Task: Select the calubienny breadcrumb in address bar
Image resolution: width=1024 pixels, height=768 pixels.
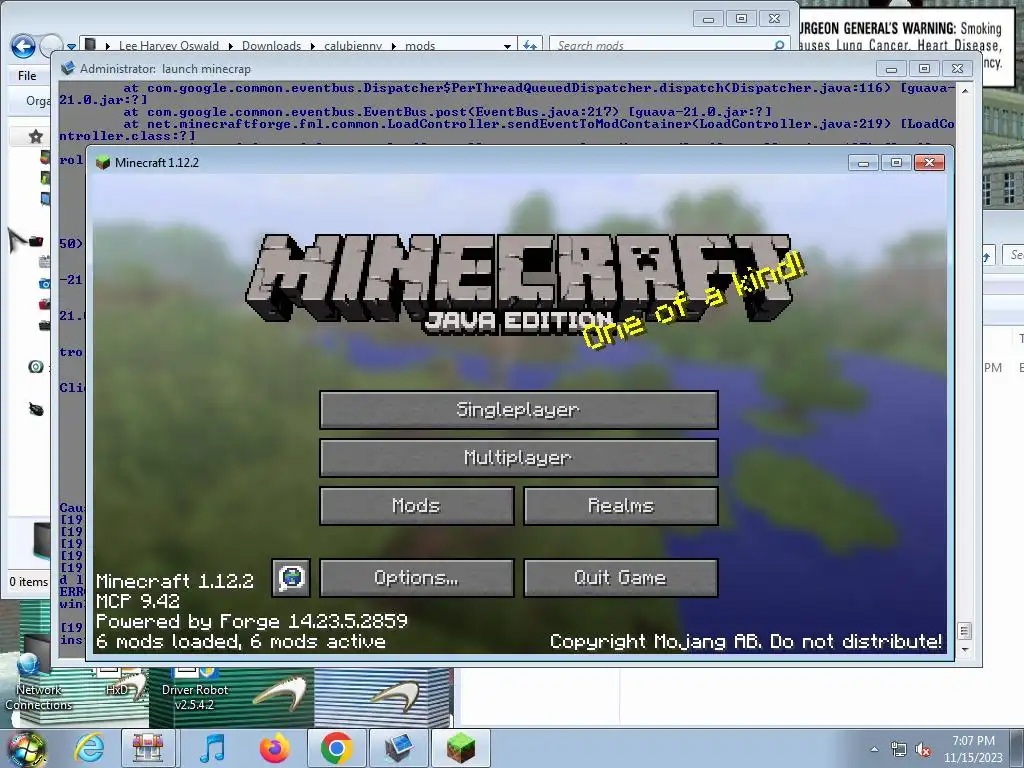Action: coord(353,46)
